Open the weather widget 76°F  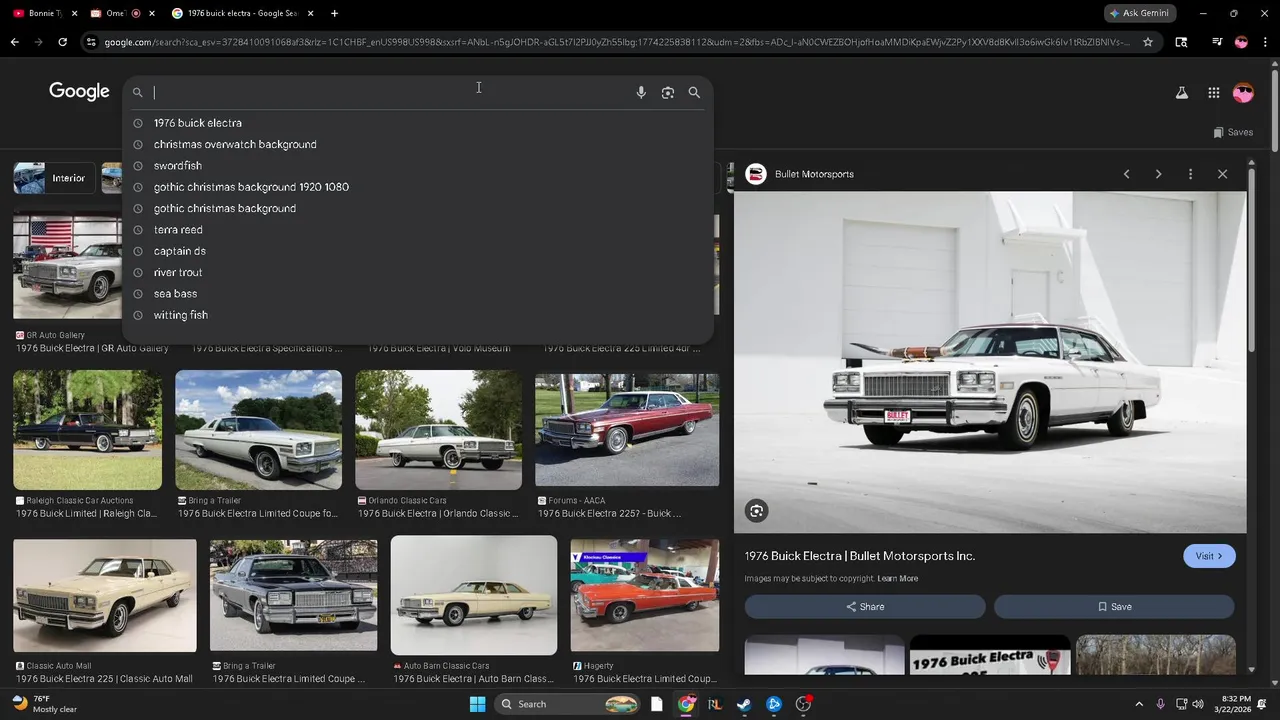[44, 704]
